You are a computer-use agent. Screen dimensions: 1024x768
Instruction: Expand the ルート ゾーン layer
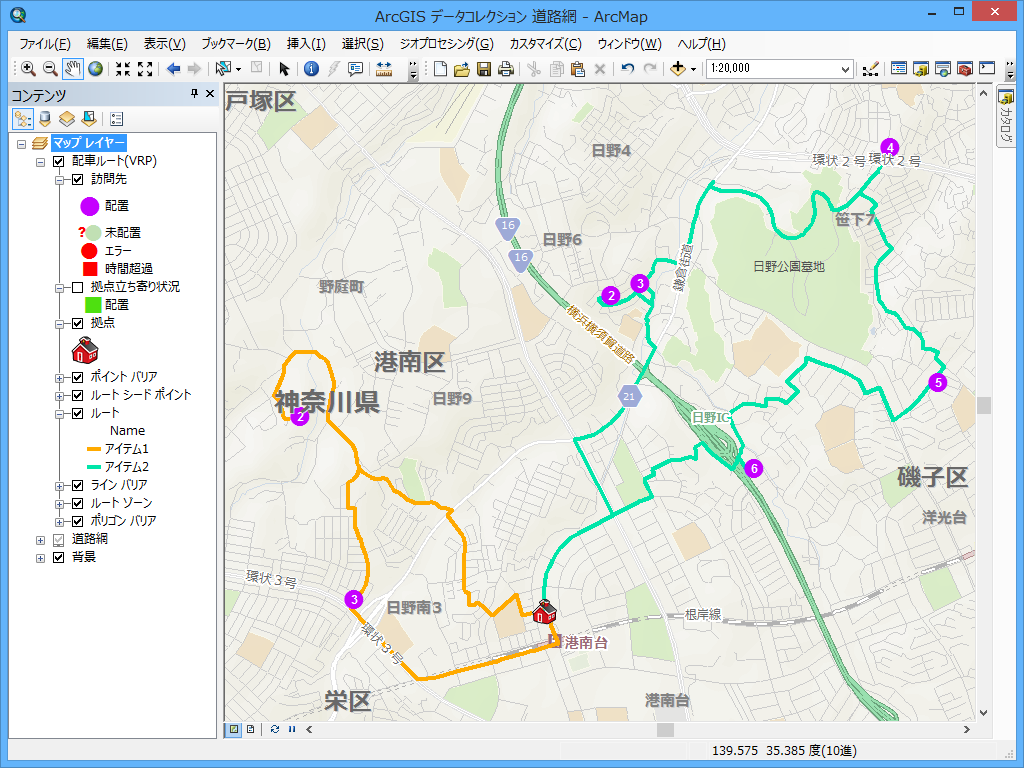point(59,504)
